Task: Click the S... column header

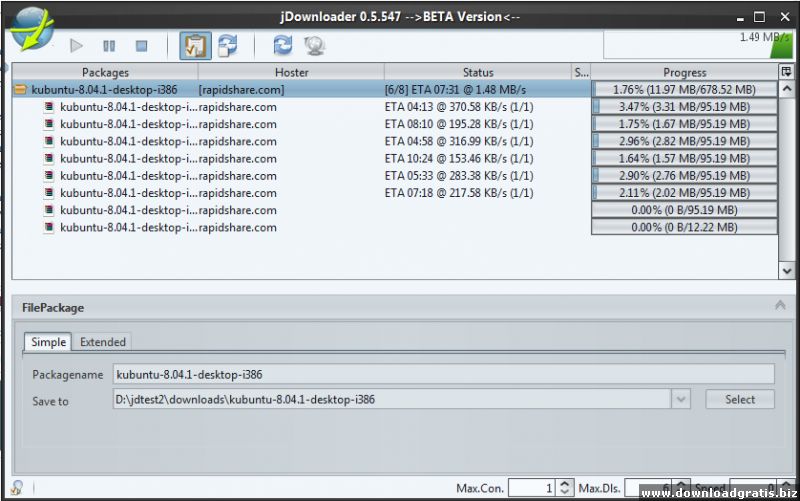Action: [x=581, y=72]
